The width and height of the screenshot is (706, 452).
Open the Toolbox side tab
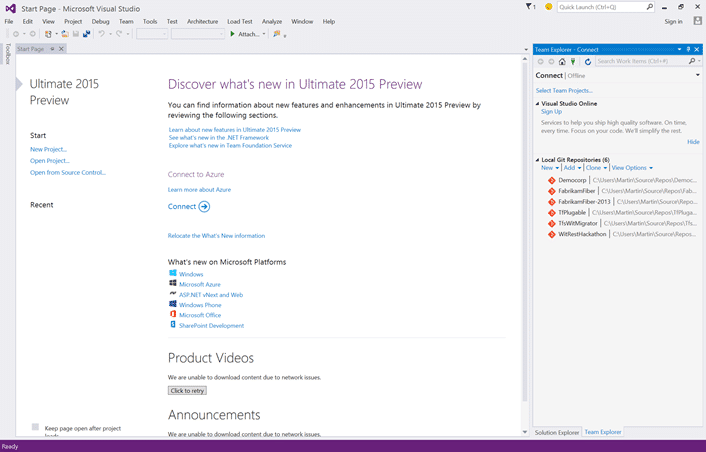[8, 54]
